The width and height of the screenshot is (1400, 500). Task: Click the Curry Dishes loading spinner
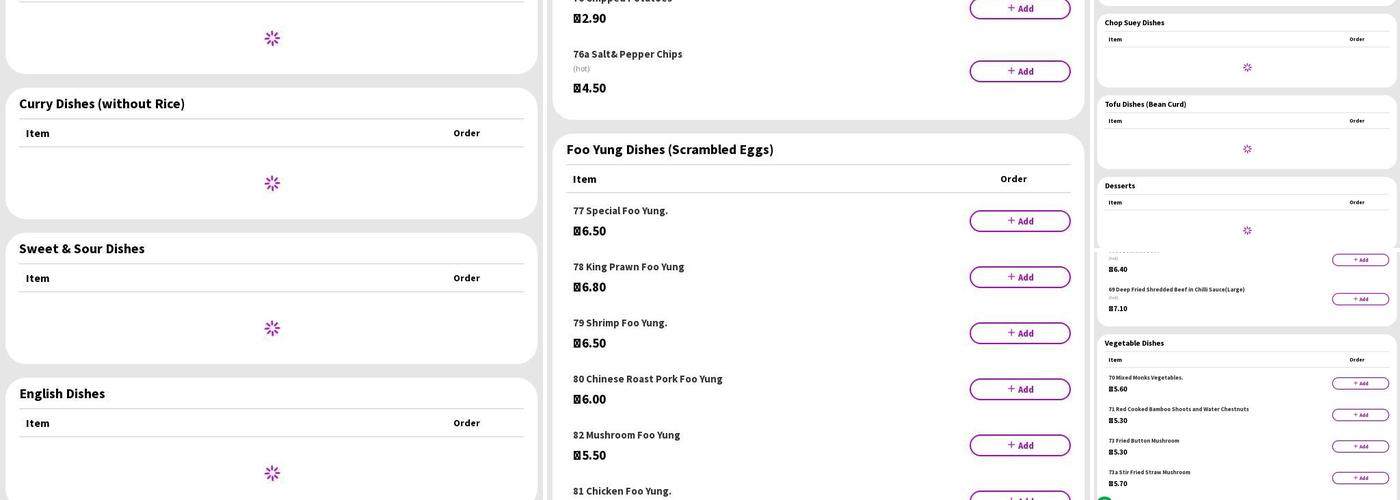(272, 183)
